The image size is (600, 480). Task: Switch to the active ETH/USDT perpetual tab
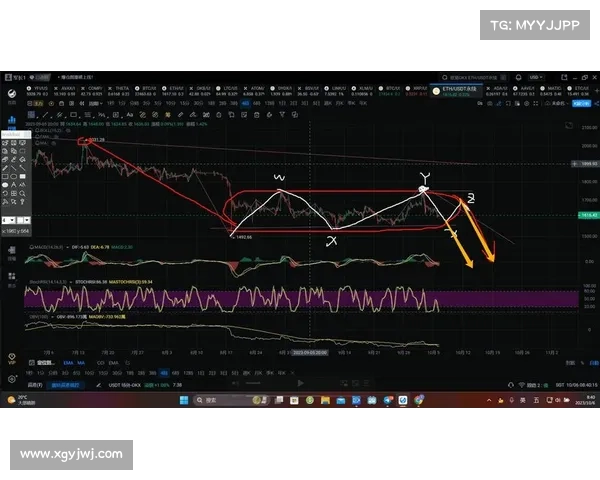(455, 91)
